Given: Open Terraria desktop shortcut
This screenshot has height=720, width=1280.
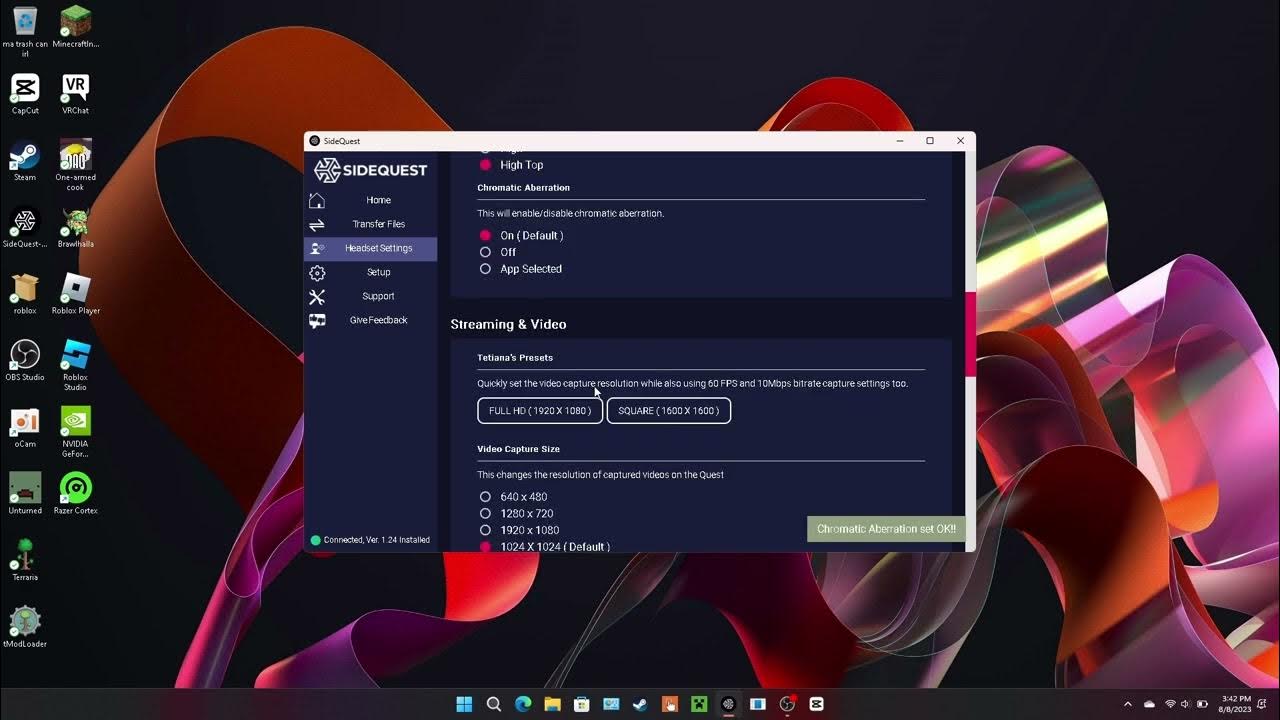Looking at the screenshot, I should (25, 561).
